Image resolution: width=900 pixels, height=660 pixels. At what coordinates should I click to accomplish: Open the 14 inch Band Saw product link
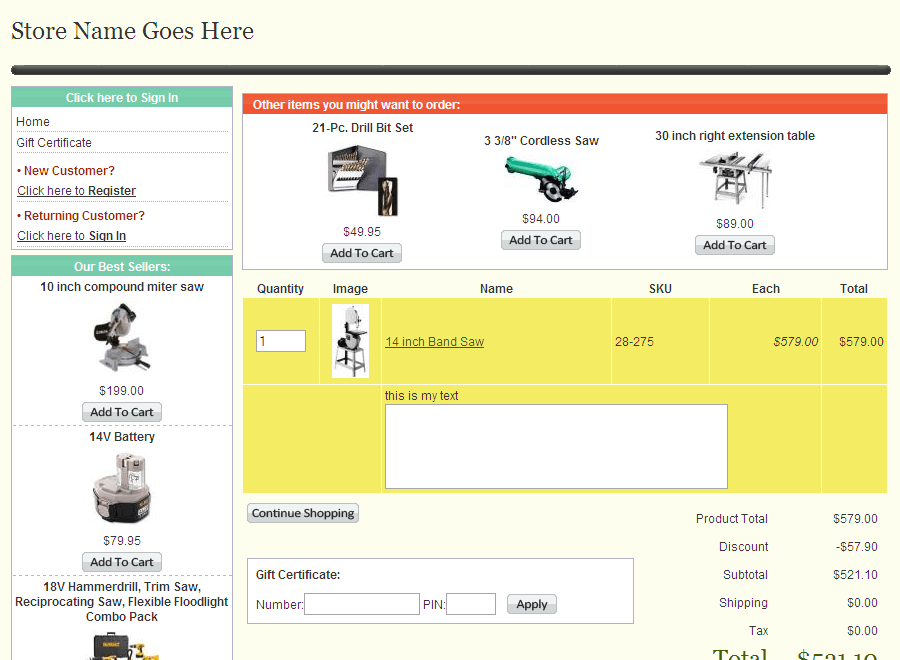(435, 342)
